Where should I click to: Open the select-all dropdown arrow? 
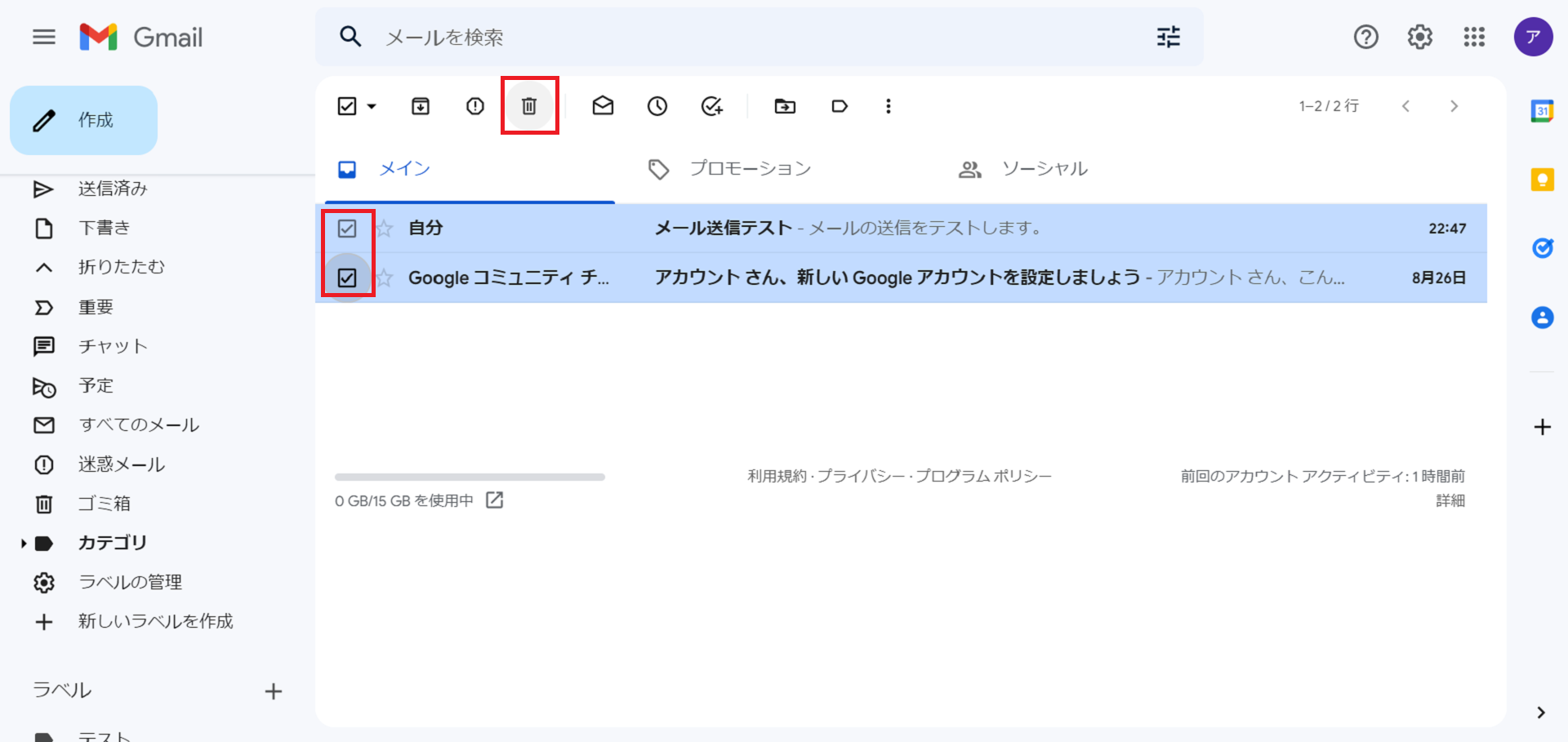pos(372,106)
